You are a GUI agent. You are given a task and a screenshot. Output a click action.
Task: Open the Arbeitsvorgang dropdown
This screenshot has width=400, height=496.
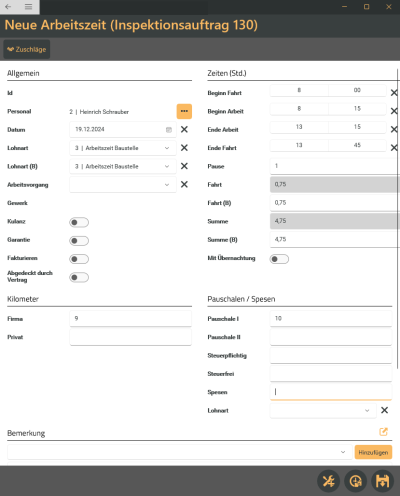167,185
